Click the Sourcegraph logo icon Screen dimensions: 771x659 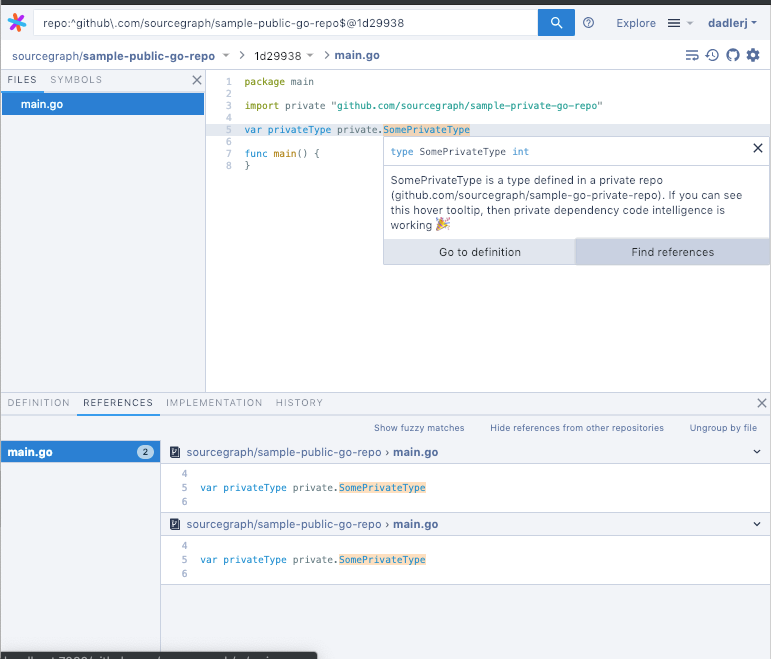coord(17,23)
